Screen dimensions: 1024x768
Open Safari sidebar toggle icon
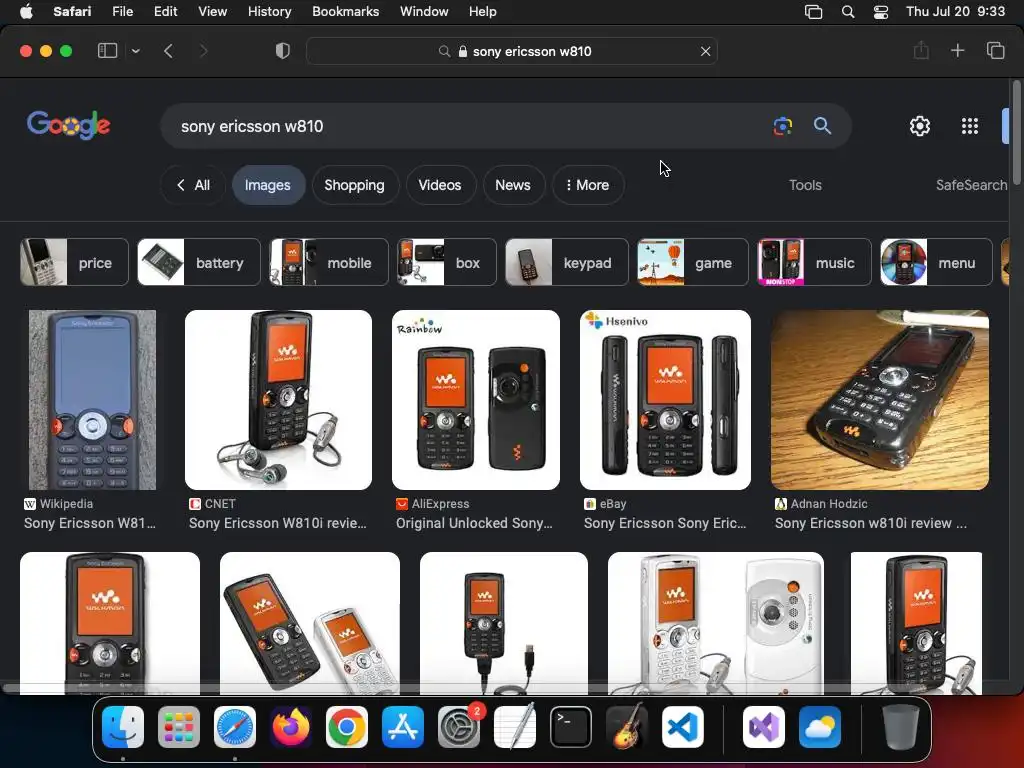pos(107,51)
